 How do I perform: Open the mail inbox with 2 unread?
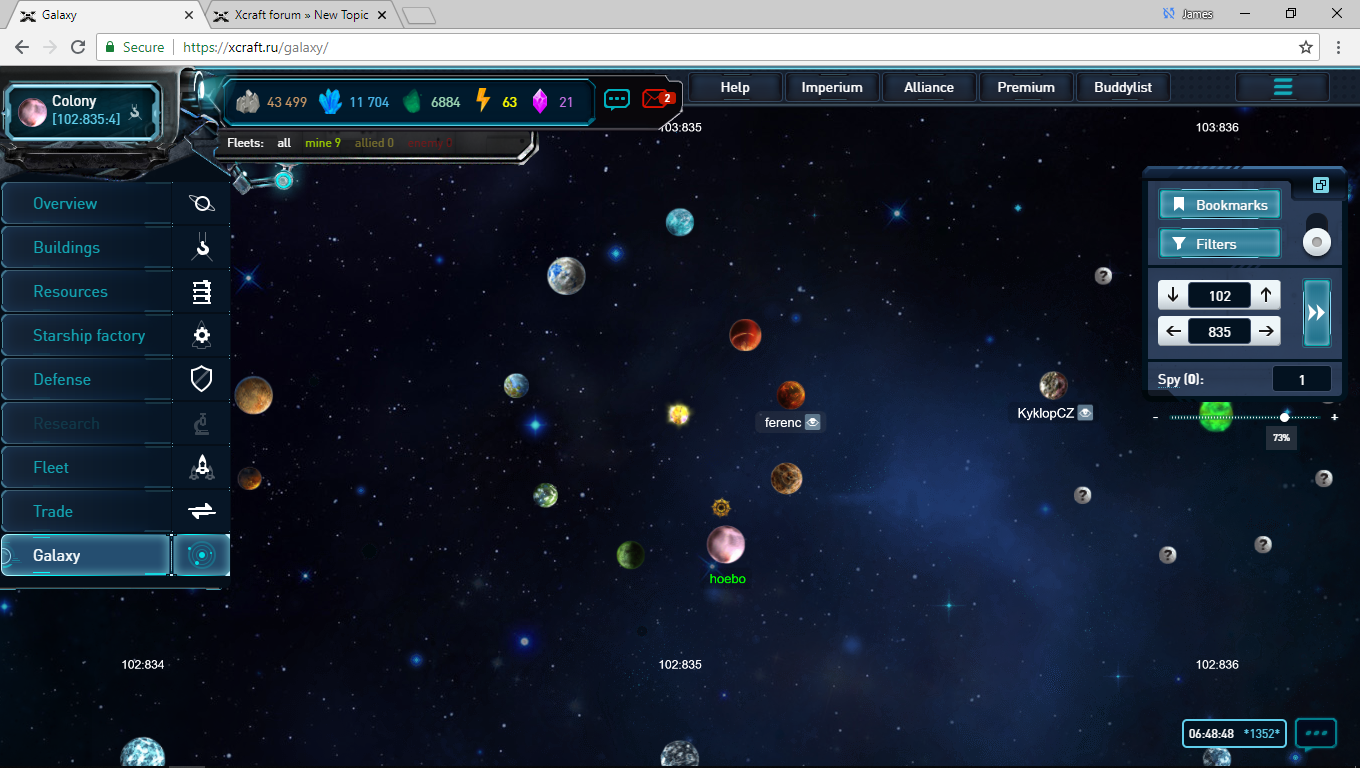[656, 99]
